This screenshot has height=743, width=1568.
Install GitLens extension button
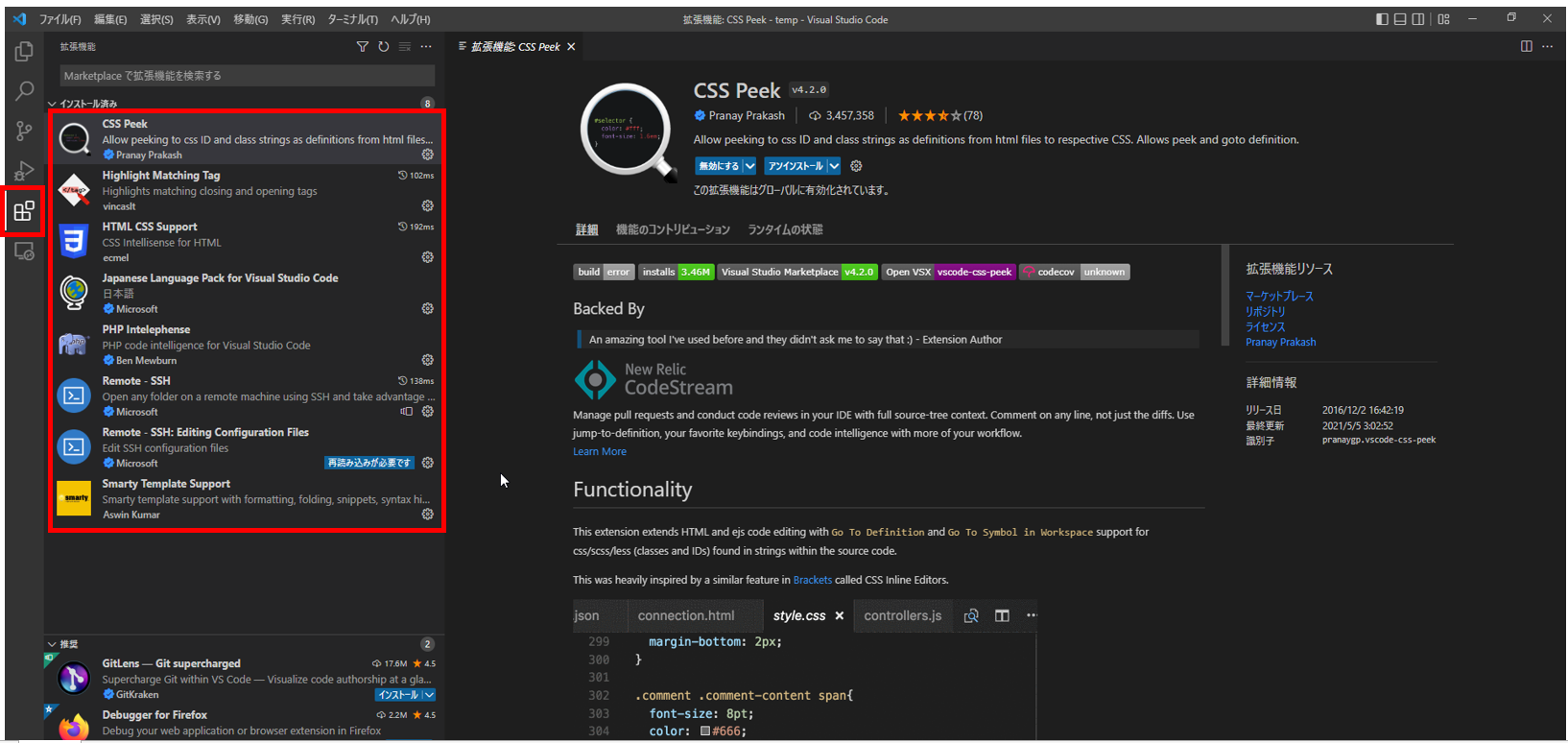tap(398, 695)
